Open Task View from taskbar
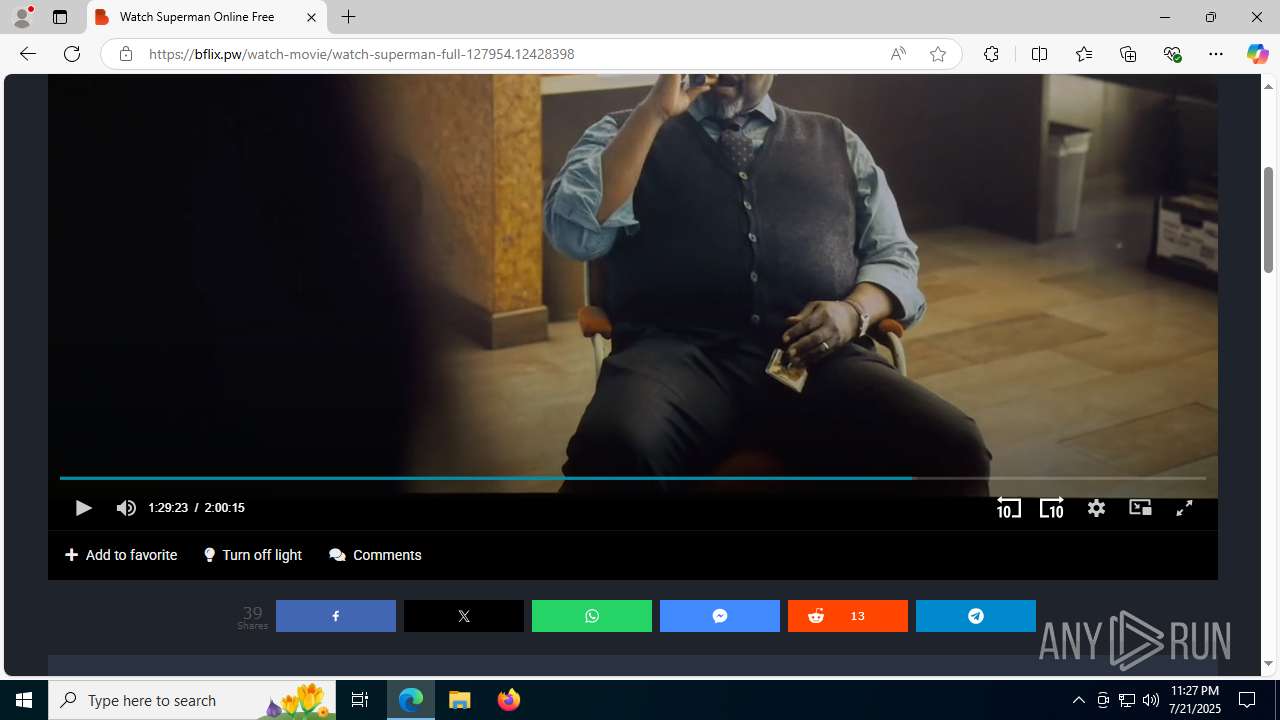The width and height of the screenshot is (1280, 720). 360,700
